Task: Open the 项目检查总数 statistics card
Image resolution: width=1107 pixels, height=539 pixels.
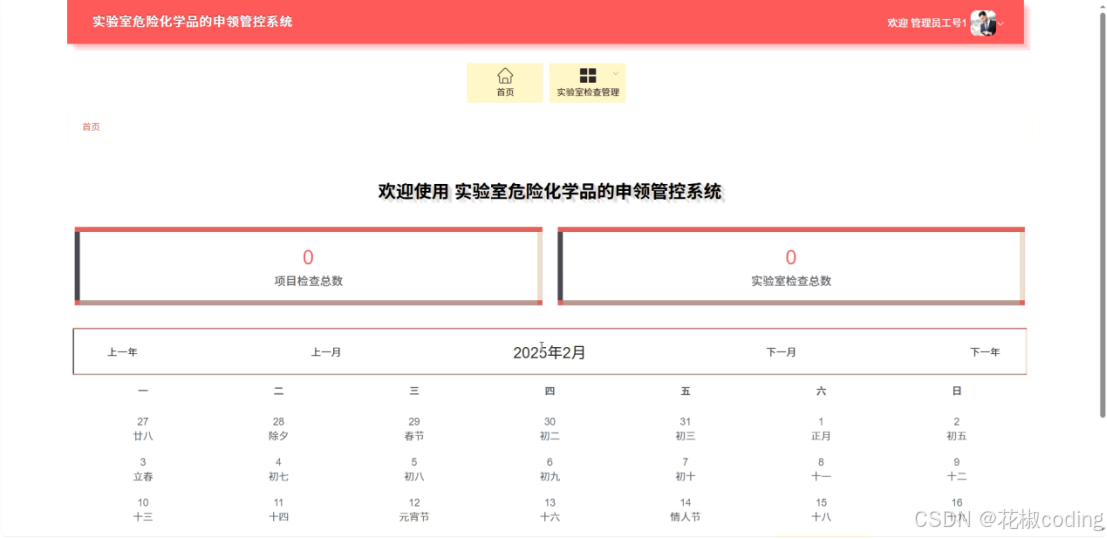Action: point(309,266)
